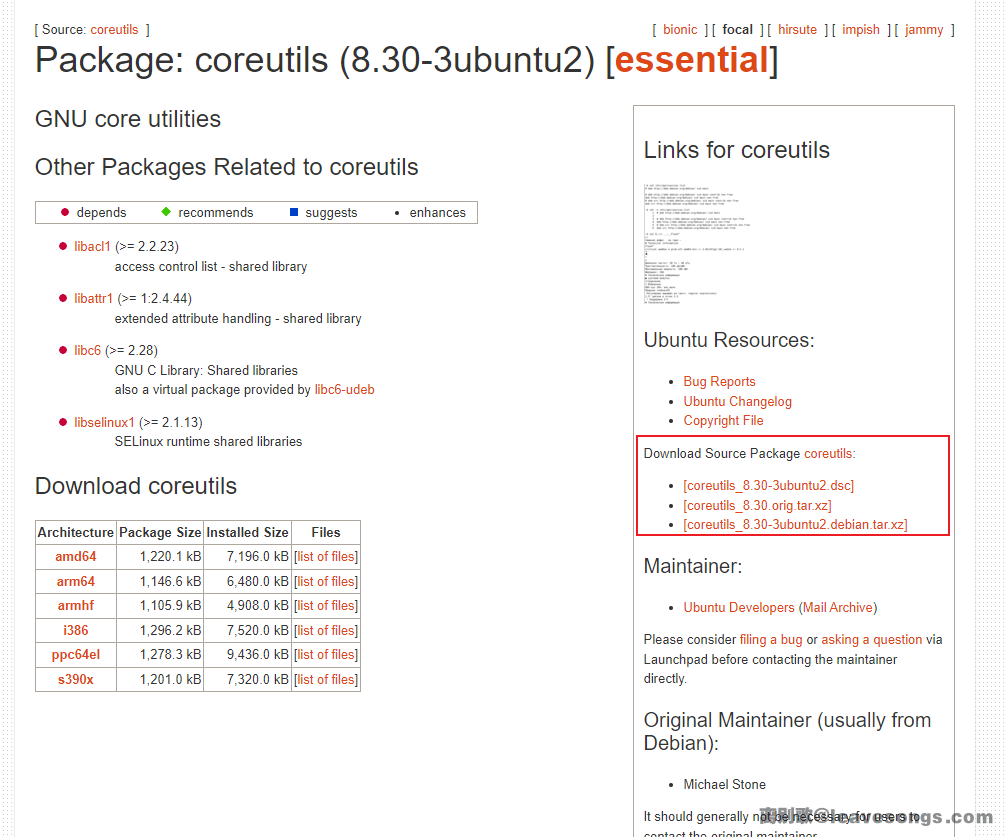1004x837 pixels.
Task: Click the libc6 dependency link
Action: pyautogui.click(x=87, y=350)
